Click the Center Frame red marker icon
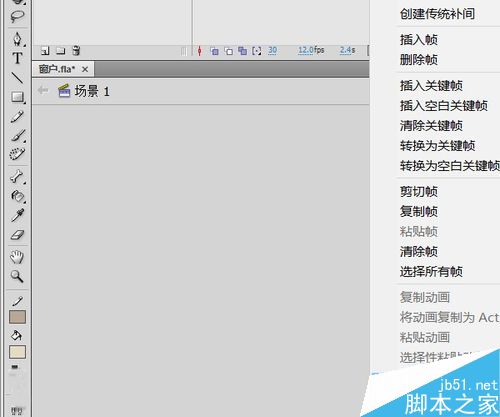This screenshot has height=417, width=500. point(199,51)
